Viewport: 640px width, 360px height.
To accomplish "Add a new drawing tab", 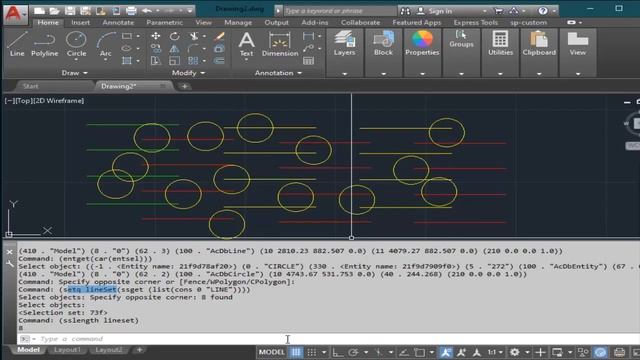I will click(x=184, y=86).
